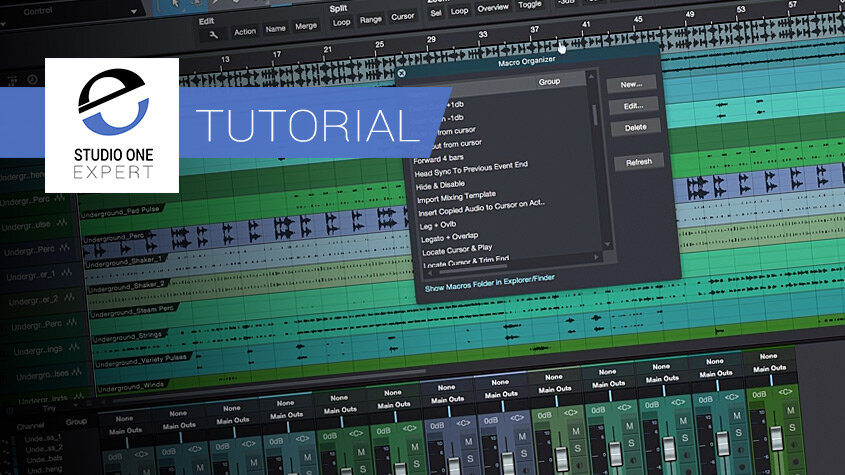Click Range under Split section
This screenshot has width=845, height=475.
(371, 20)
